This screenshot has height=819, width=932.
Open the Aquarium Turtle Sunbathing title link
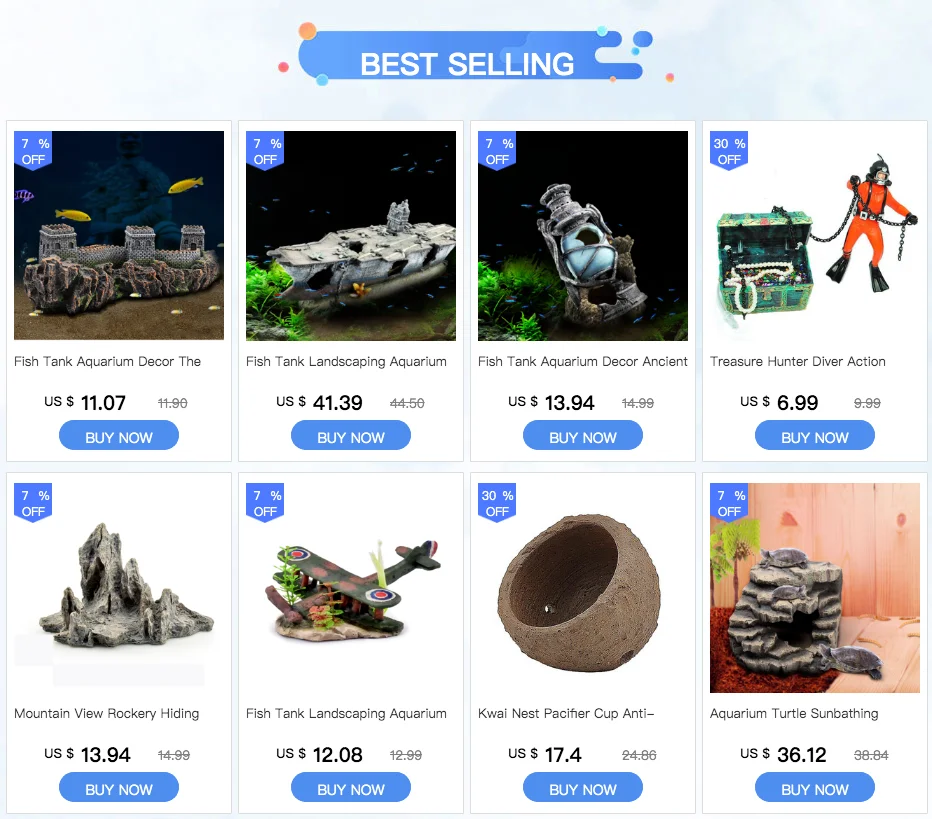(x=794, y=714)
